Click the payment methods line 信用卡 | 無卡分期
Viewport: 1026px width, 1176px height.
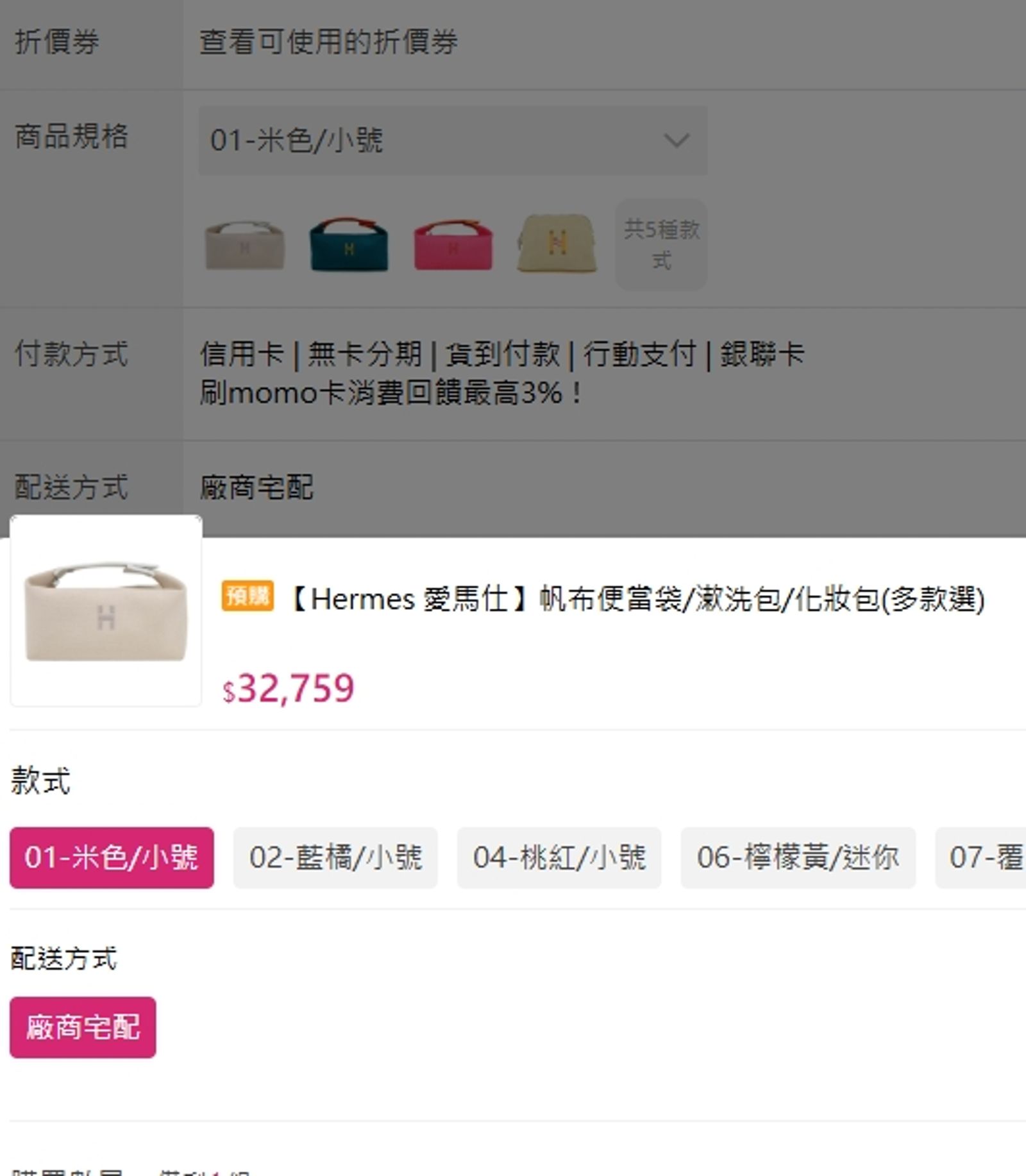tap(501, 354)
